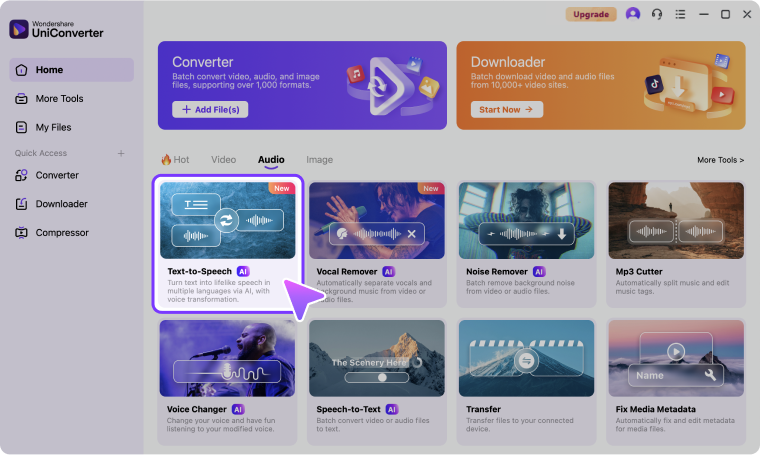Click the UniConverter logo icon

(19, 29)
